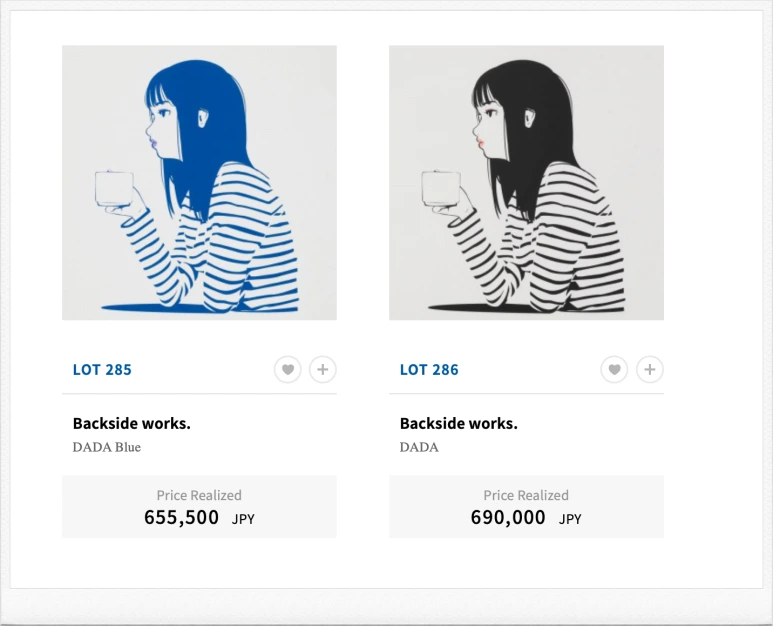The image size is (773, 626).
Task: Select the Backside works. artist under LOT 286
Action: [x=458, y=423]
